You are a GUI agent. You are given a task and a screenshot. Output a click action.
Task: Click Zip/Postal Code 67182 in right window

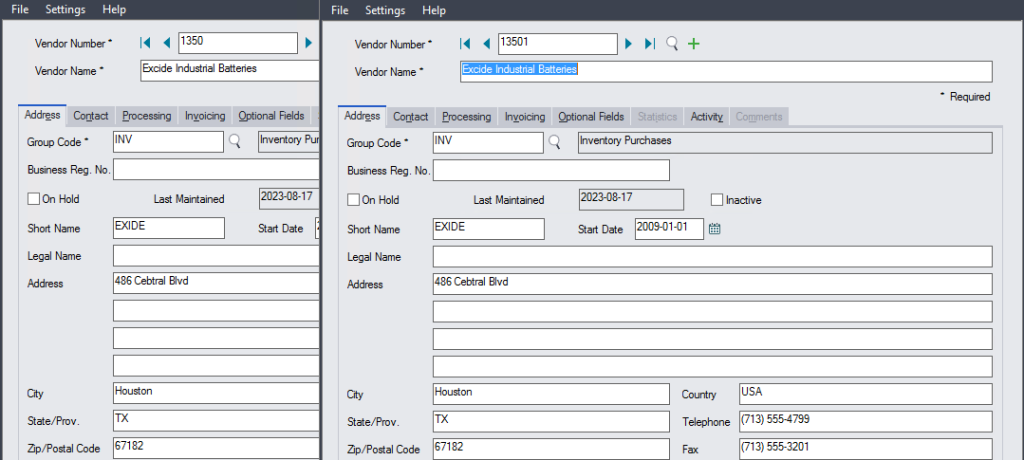click(x=551, y=449)
